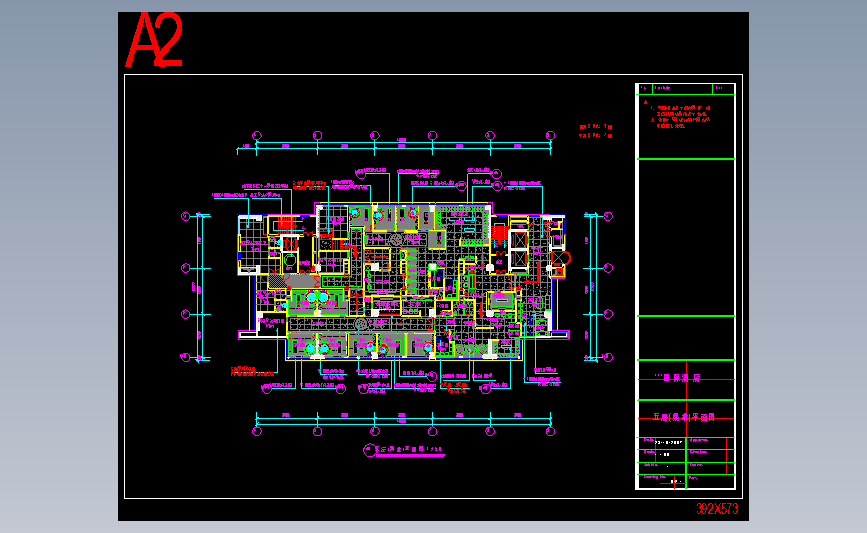Click the red "A2" sheet size label

point(154,40)
